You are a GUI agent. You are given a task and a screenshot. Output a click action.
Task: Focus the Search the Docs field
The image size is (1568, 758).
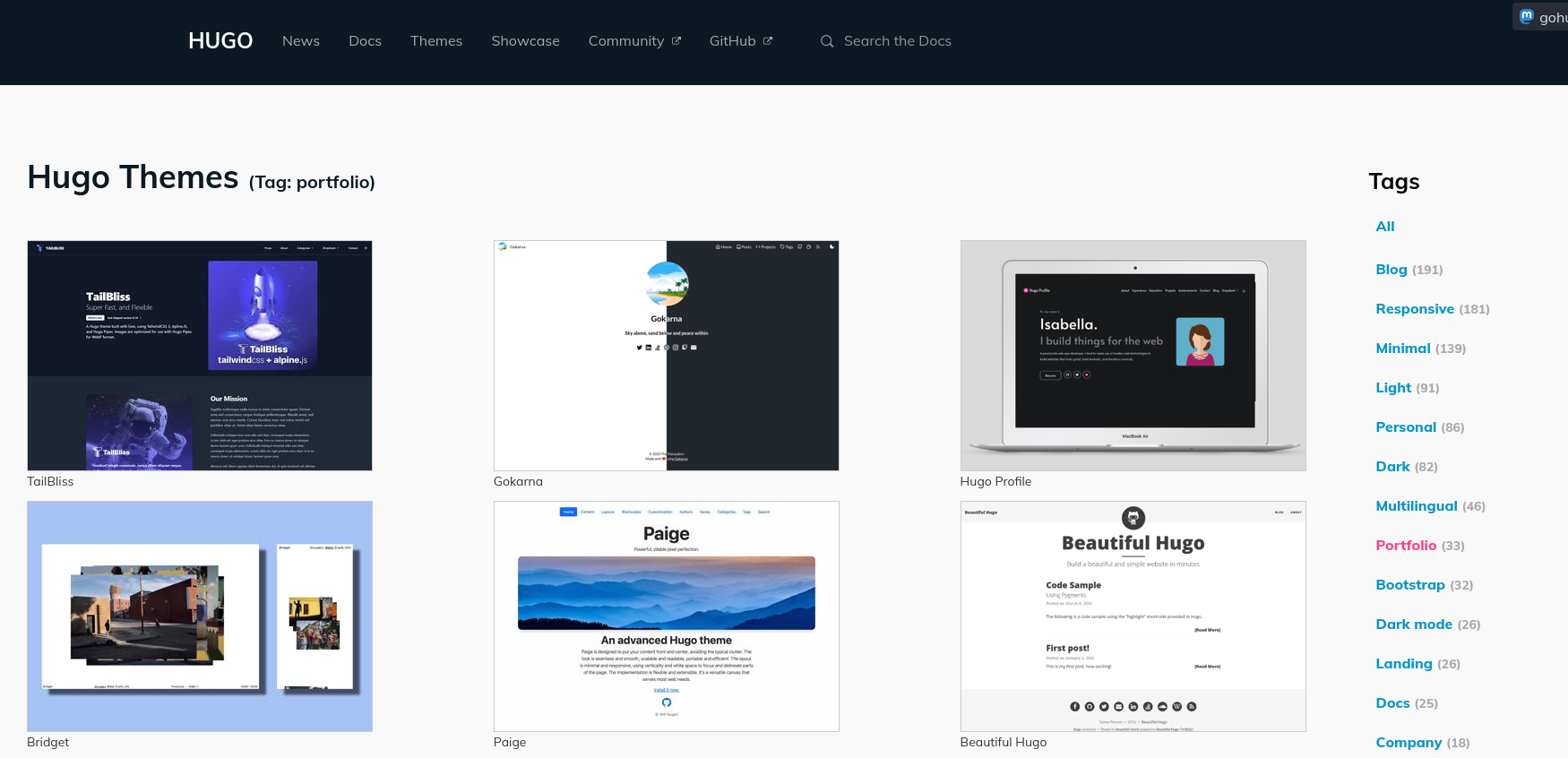click(x=898, y=41)
